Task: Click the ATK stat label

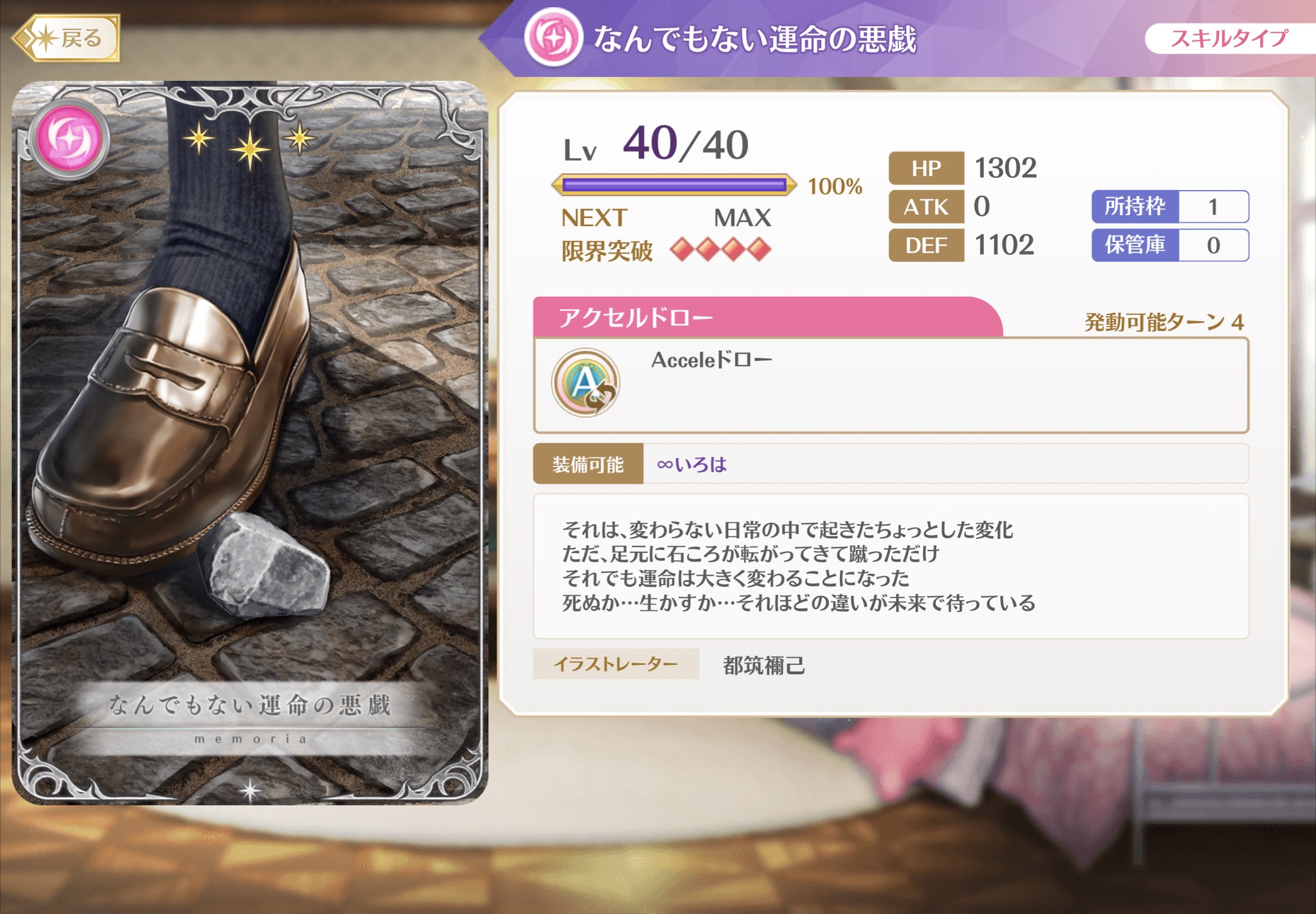Action: [926, 207]
